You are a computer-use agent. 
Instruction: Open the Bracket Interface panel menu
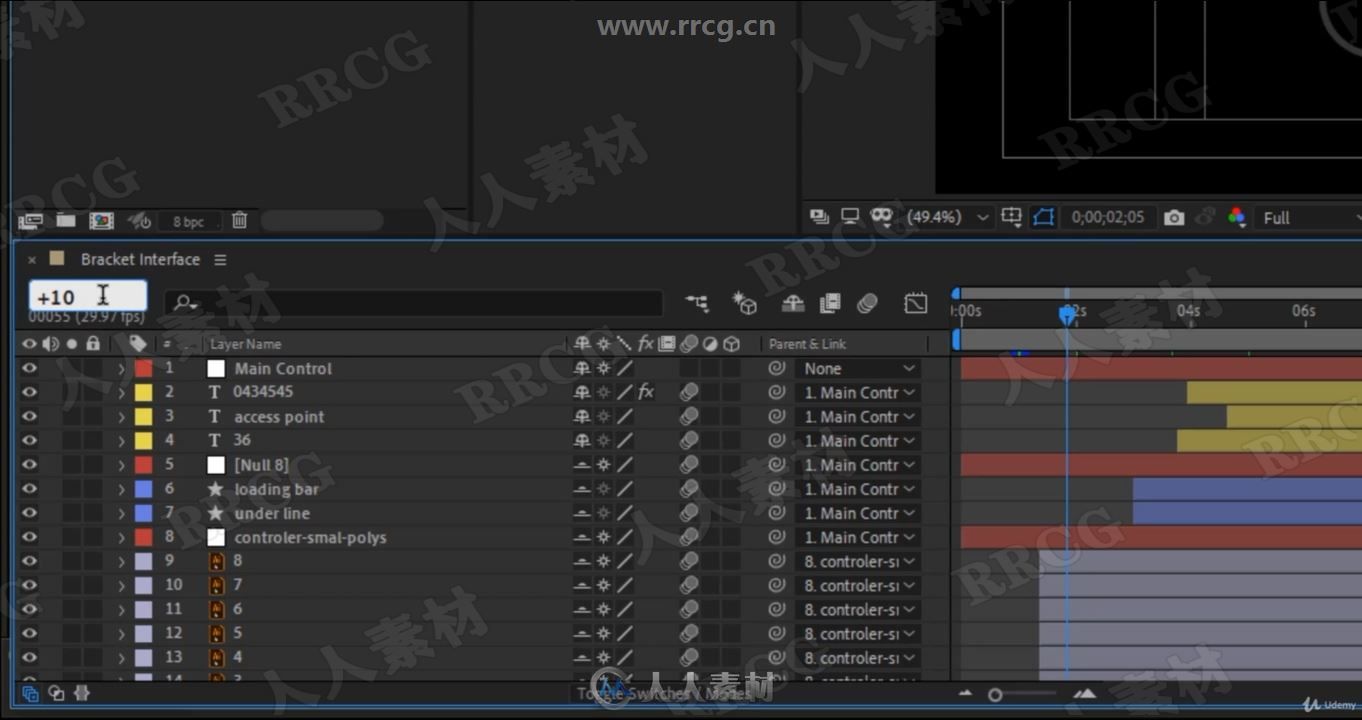[220, 260]
